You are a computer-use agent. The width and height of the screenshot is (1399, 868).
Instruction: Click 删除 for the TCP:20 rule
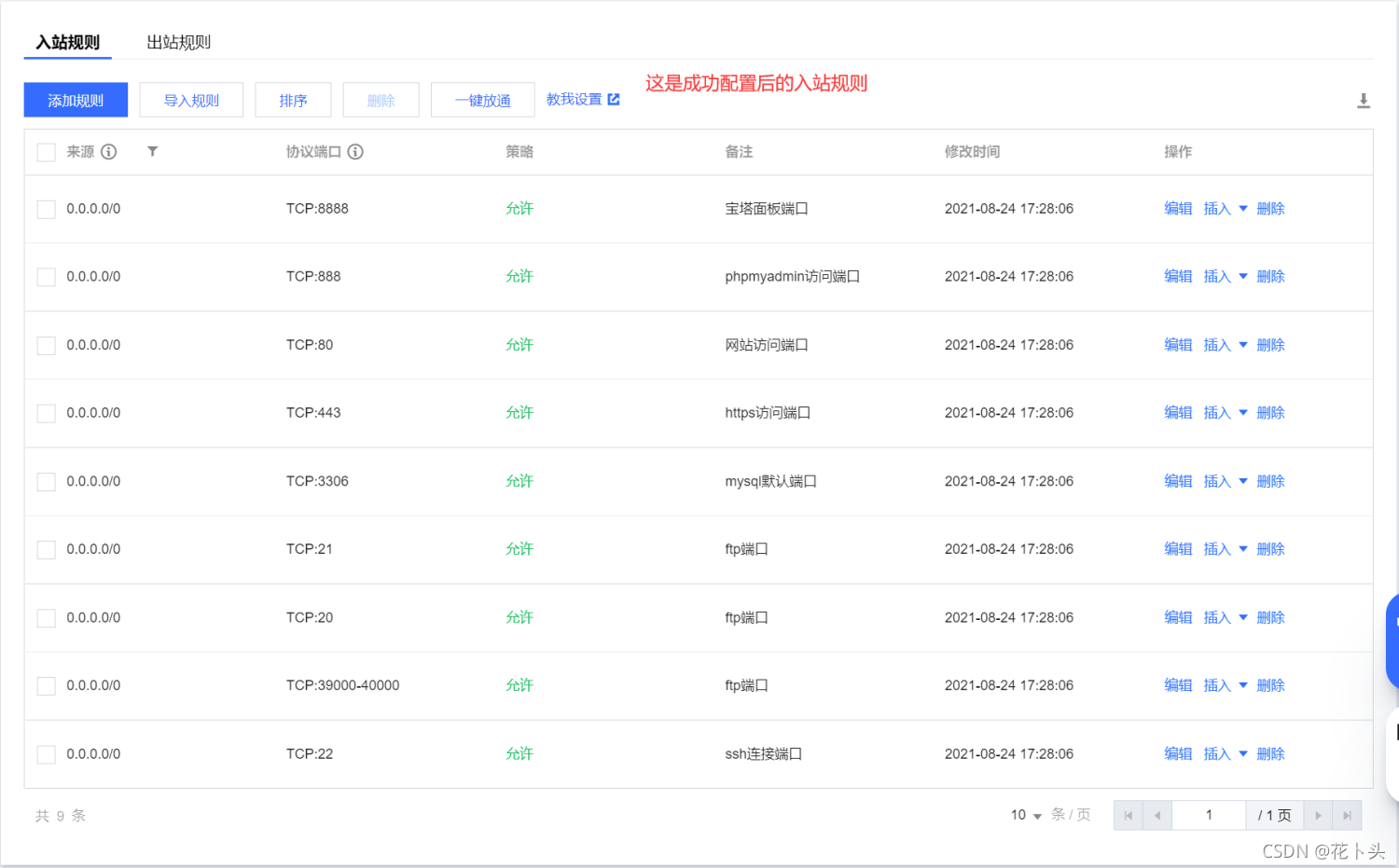pos(1270,617)
